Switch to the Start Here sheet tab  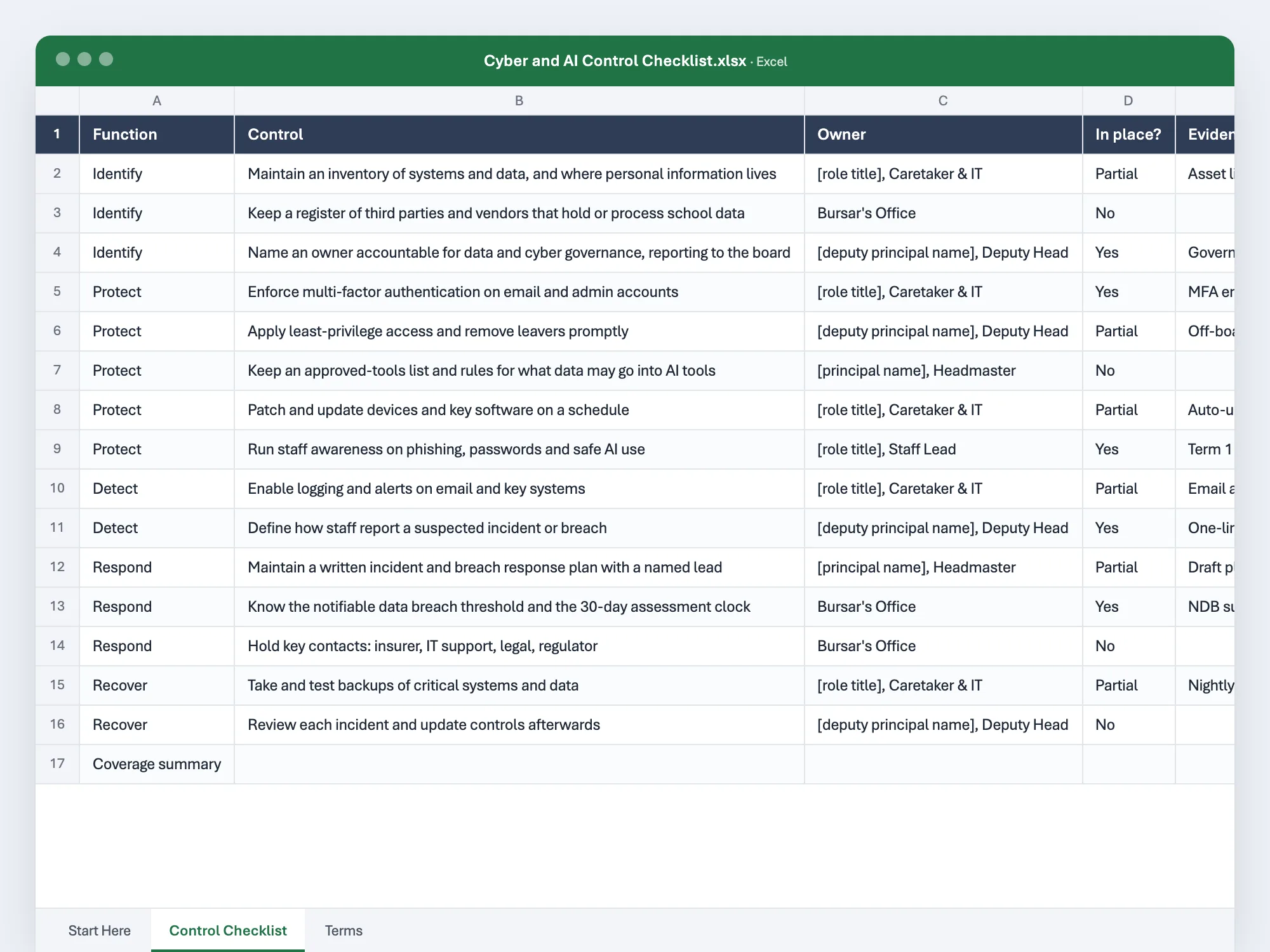click(x=99, y=930)
